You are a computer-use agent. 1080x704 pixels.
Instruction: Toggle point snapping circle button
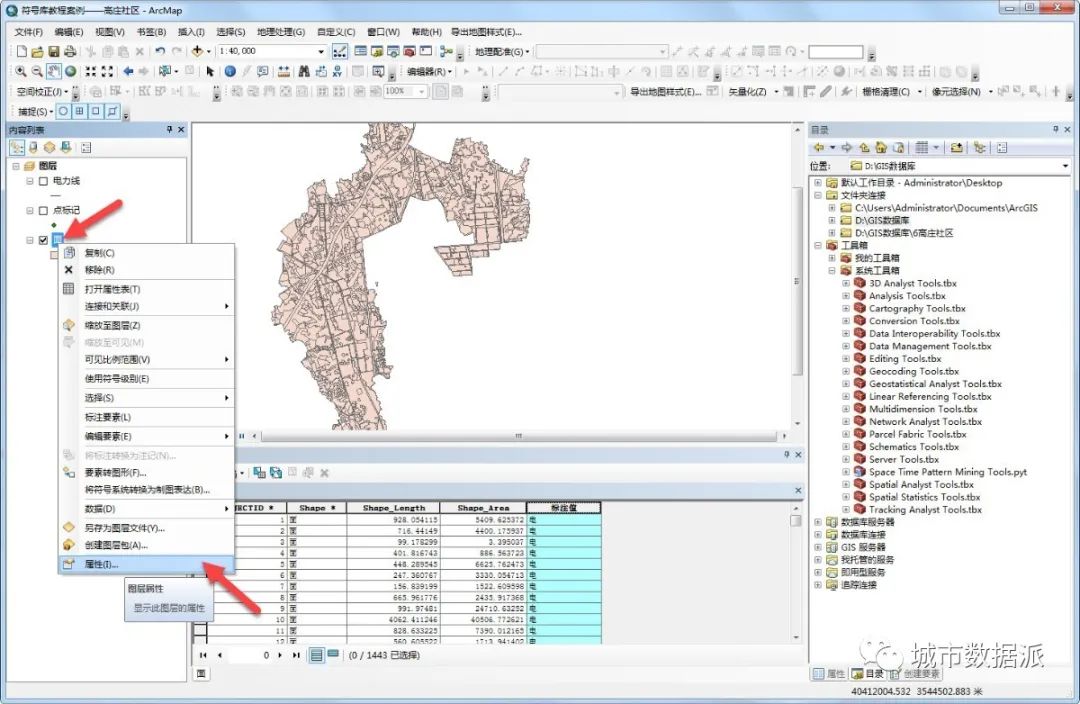pyautogui.click(x=63, y=111)
